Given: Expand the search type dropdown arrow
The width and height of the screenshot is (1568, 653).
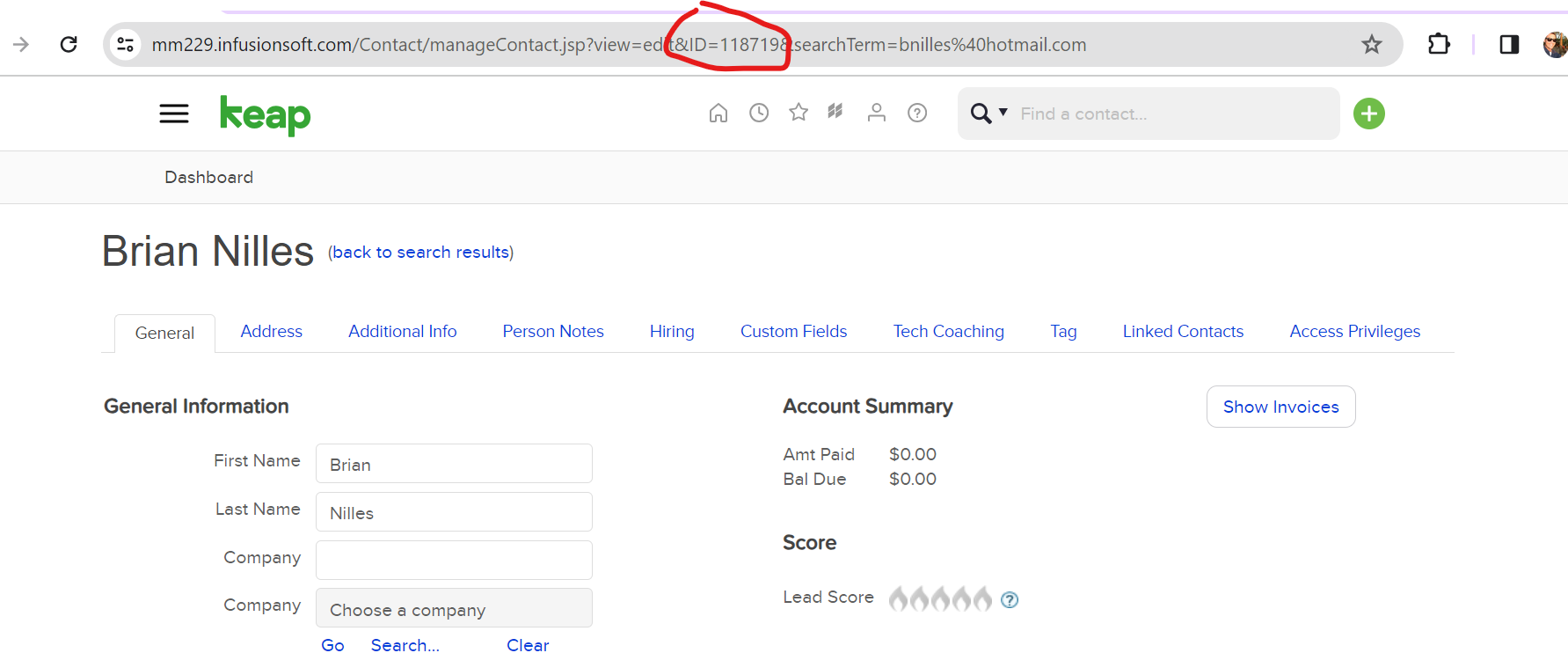Looking at the screenshot, I should (1003, 113).
